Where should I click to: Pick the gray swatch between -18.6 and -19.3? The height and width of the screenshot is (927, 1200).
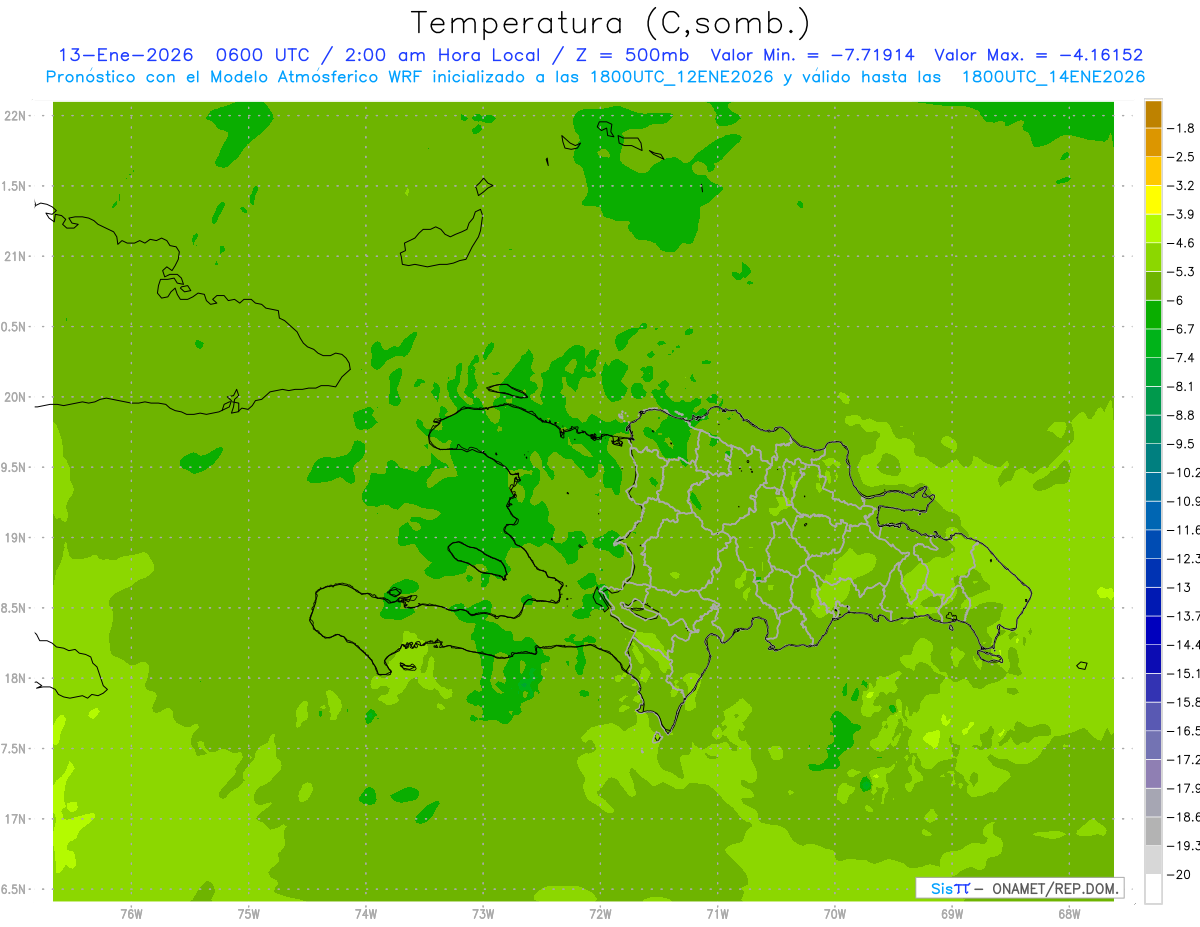coord(1153,832)
